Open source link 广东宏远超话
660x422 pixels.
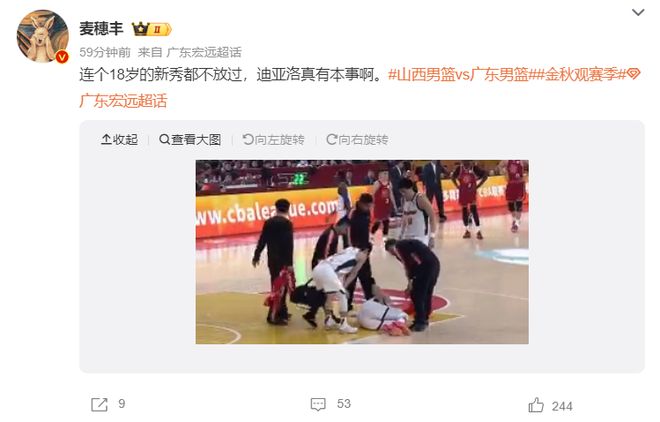204,52
